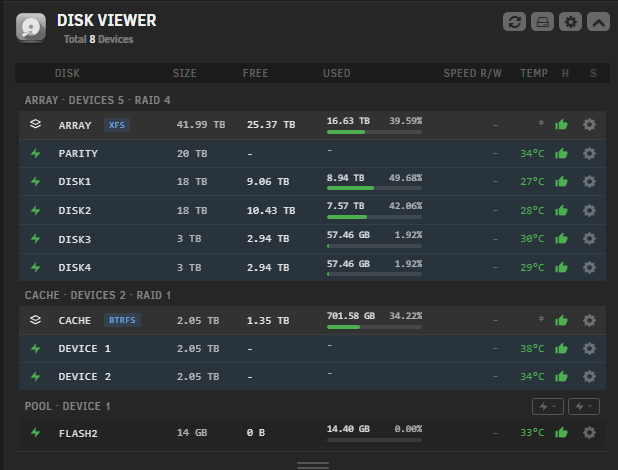Image resolution: width=618 pixels, height=470 pixels.
Task: Click the refresh icon in Disk Viewer header
Action: coord(514,22)
